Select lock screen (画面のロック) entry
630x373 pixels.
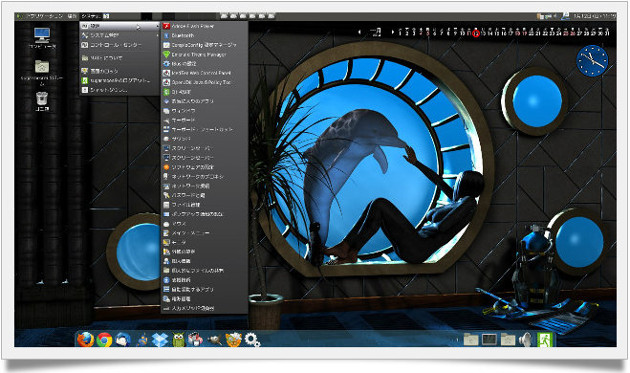pyautogui.click(x=120, y=71)
